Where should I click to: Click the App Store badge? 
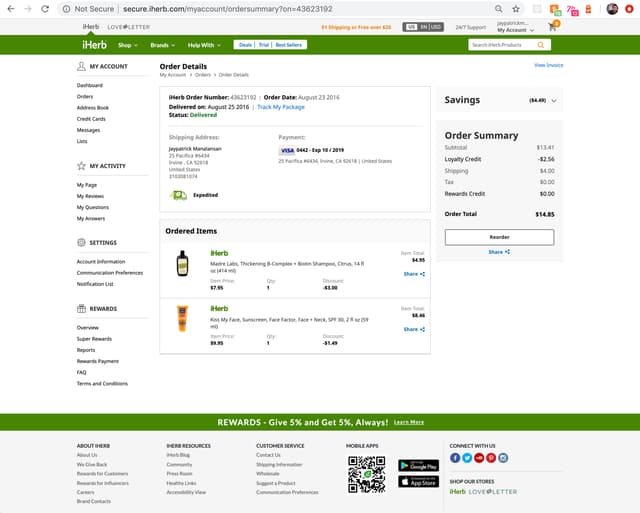419,482
